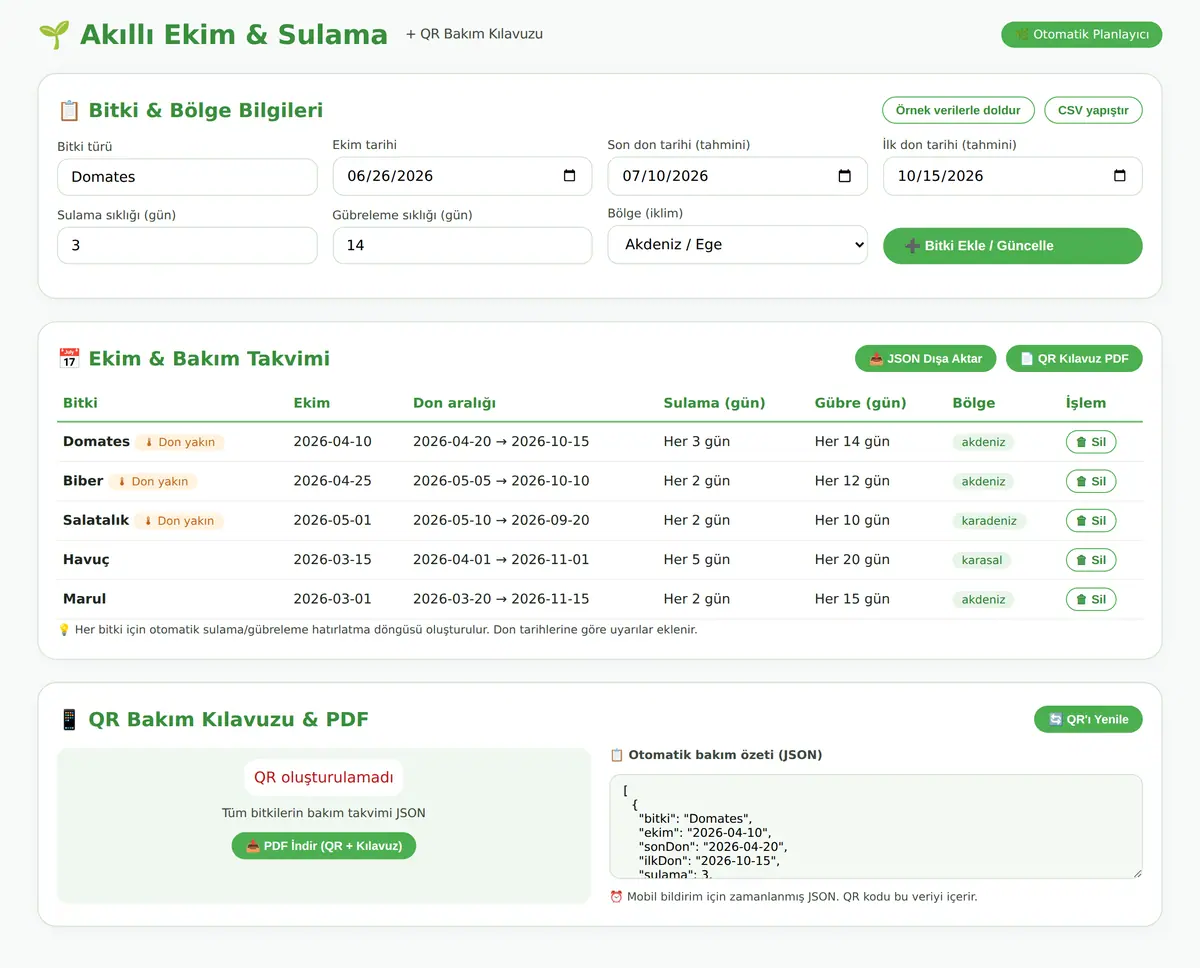Screen dimensions: 1200x968
Task: Click the Otomatik Planlayıcı button
Action: 1081,34
